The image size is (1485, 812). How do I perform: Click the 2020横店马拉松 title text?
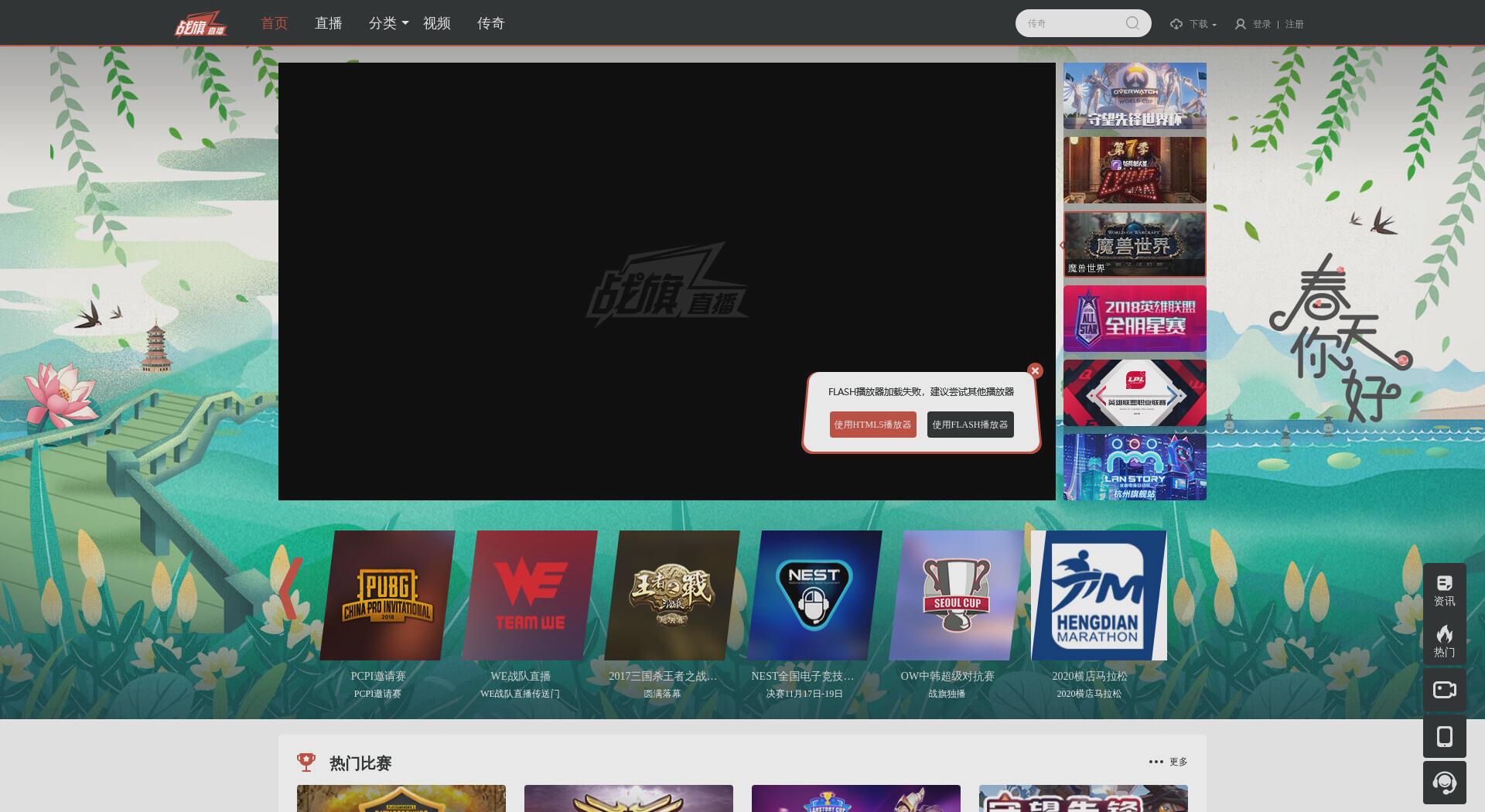tap(1090, 676)
